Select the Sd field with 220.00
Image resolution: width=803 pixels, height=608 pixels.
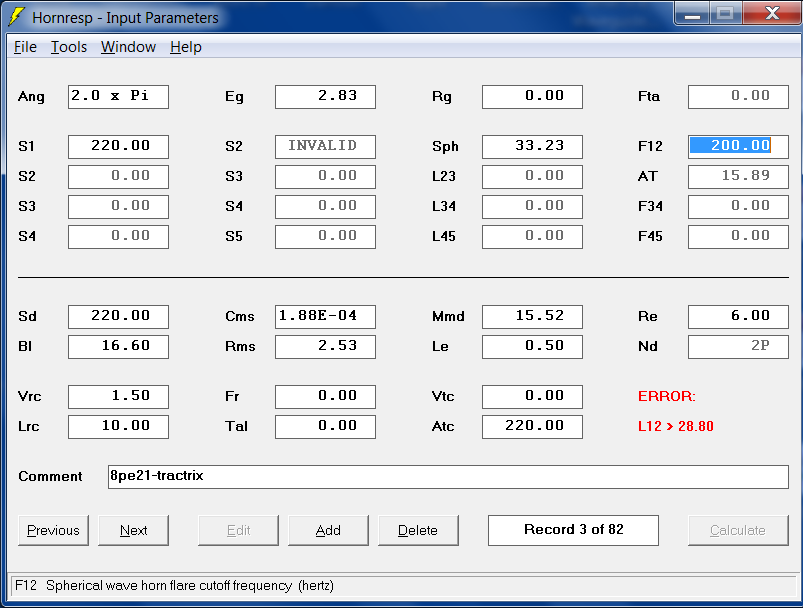pyautogui.click(x=118, y=317)
